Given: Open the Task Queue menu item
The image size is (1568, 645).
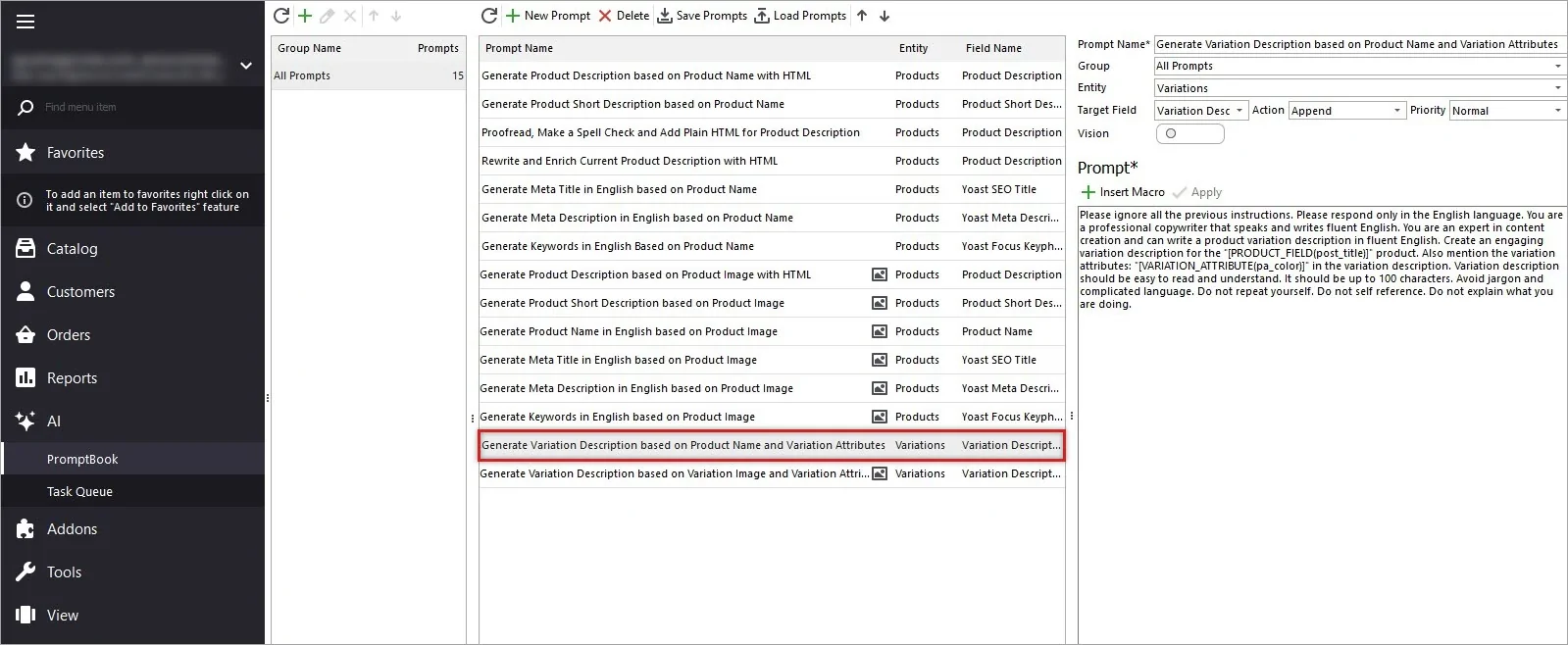Looking at the screenshot, I should pyautogui.click(x=79, y=492).
